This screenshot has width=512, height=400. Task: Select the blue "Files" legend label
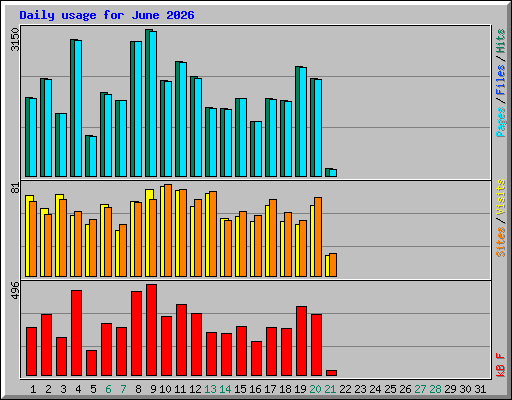tap(501, 79)
